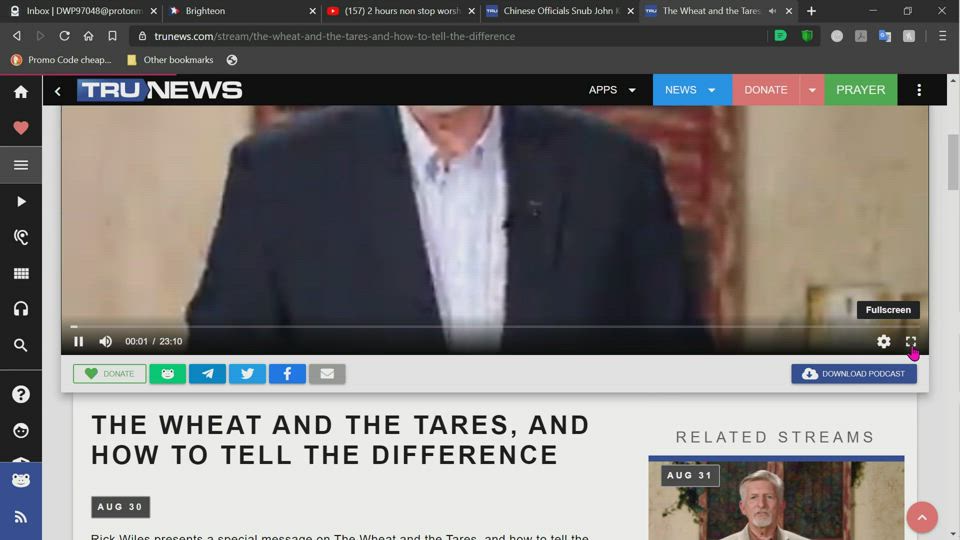The width and height of the screenshot is (960, 540).
Task: Expand the NEWS dropdown menu
Action: [x=691, y=90]
